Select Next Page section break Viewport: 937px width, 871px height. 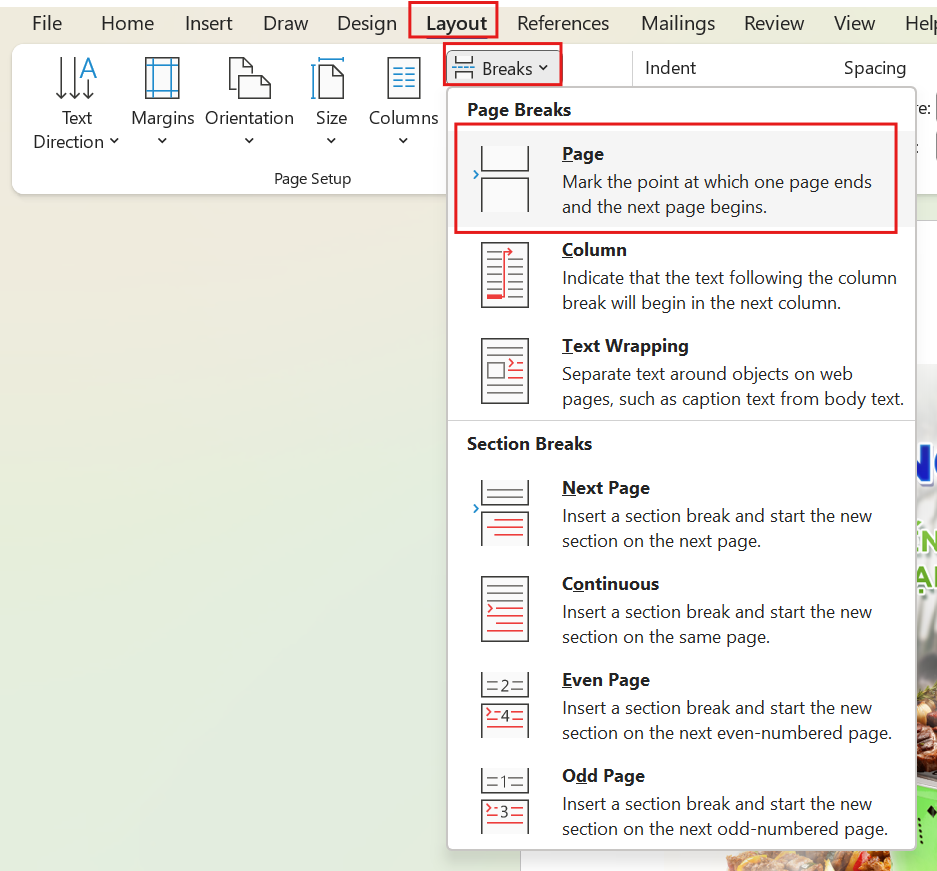click(675, 514)
